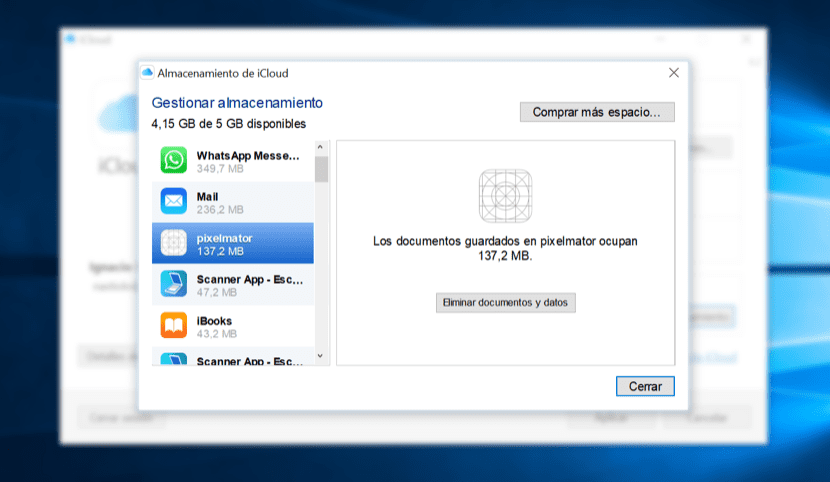Click the iBooks orange book icon
This screenshot has width=830, height=482.
[174, 325]
